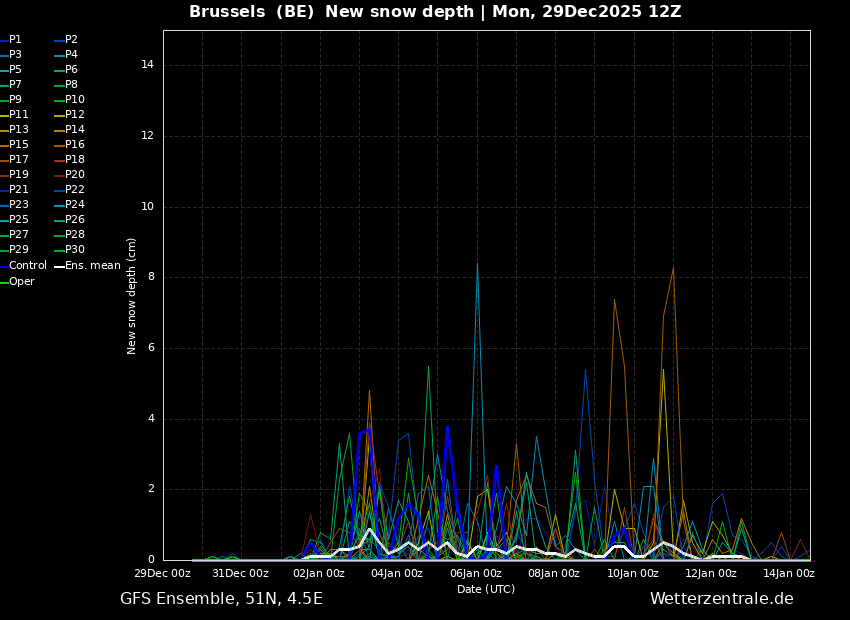850x620 pixels.
Task: Click the P16 legend label
Action: tap(70, 144)
